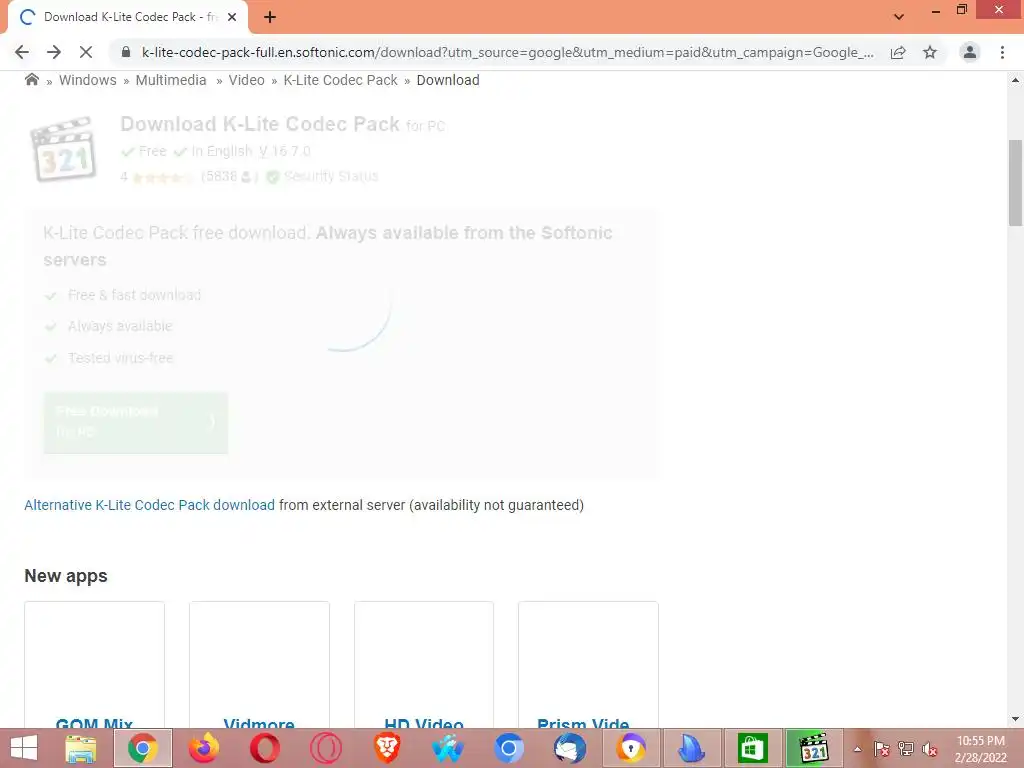Click the page vertical scrollbar thumb
This screenshot has width=1024, height=768.
[x=1015, y=183]
